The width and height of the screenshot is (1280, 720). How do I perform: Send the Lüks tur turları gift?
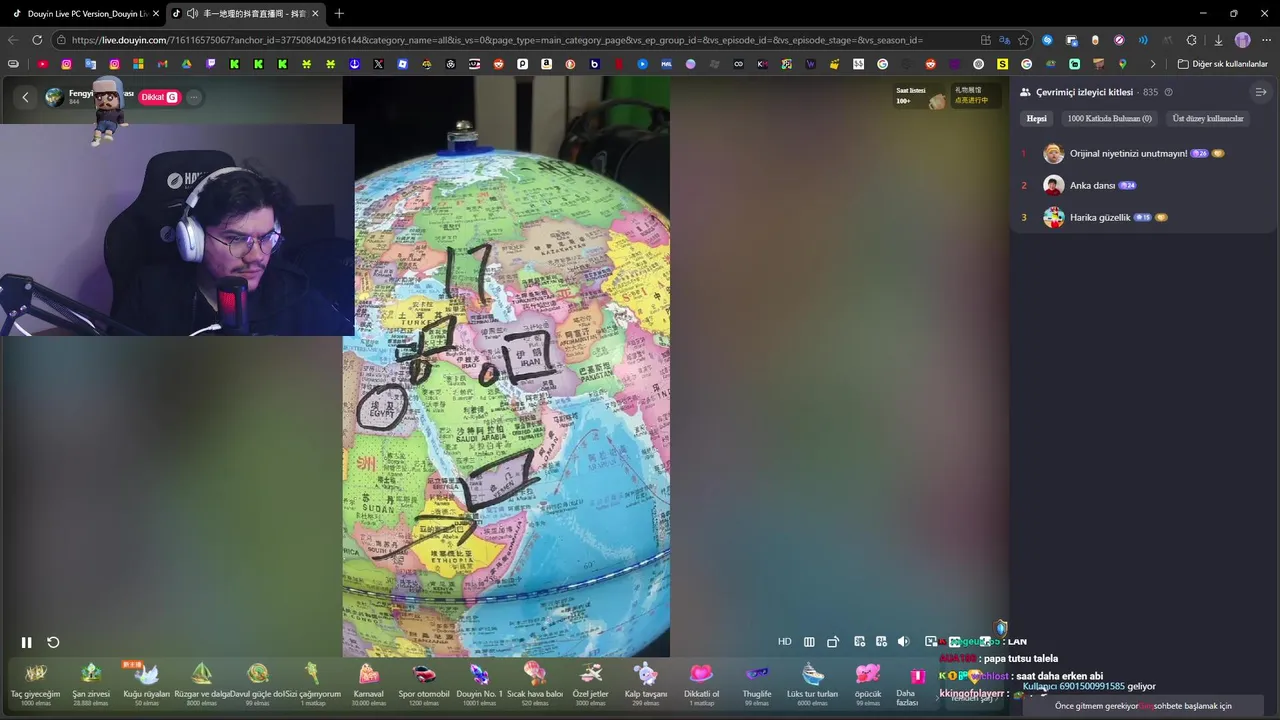pos(813,683)
